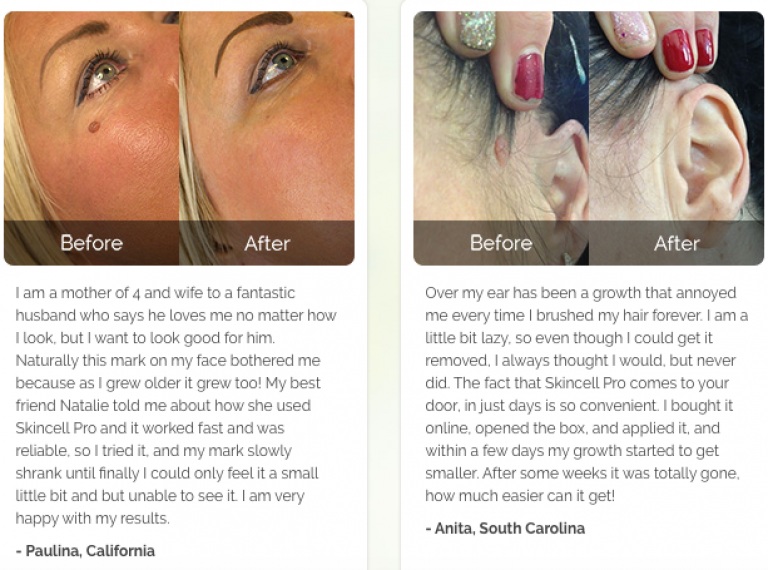
Task: Click Paulina's before face photo
Action: (92, 138)
